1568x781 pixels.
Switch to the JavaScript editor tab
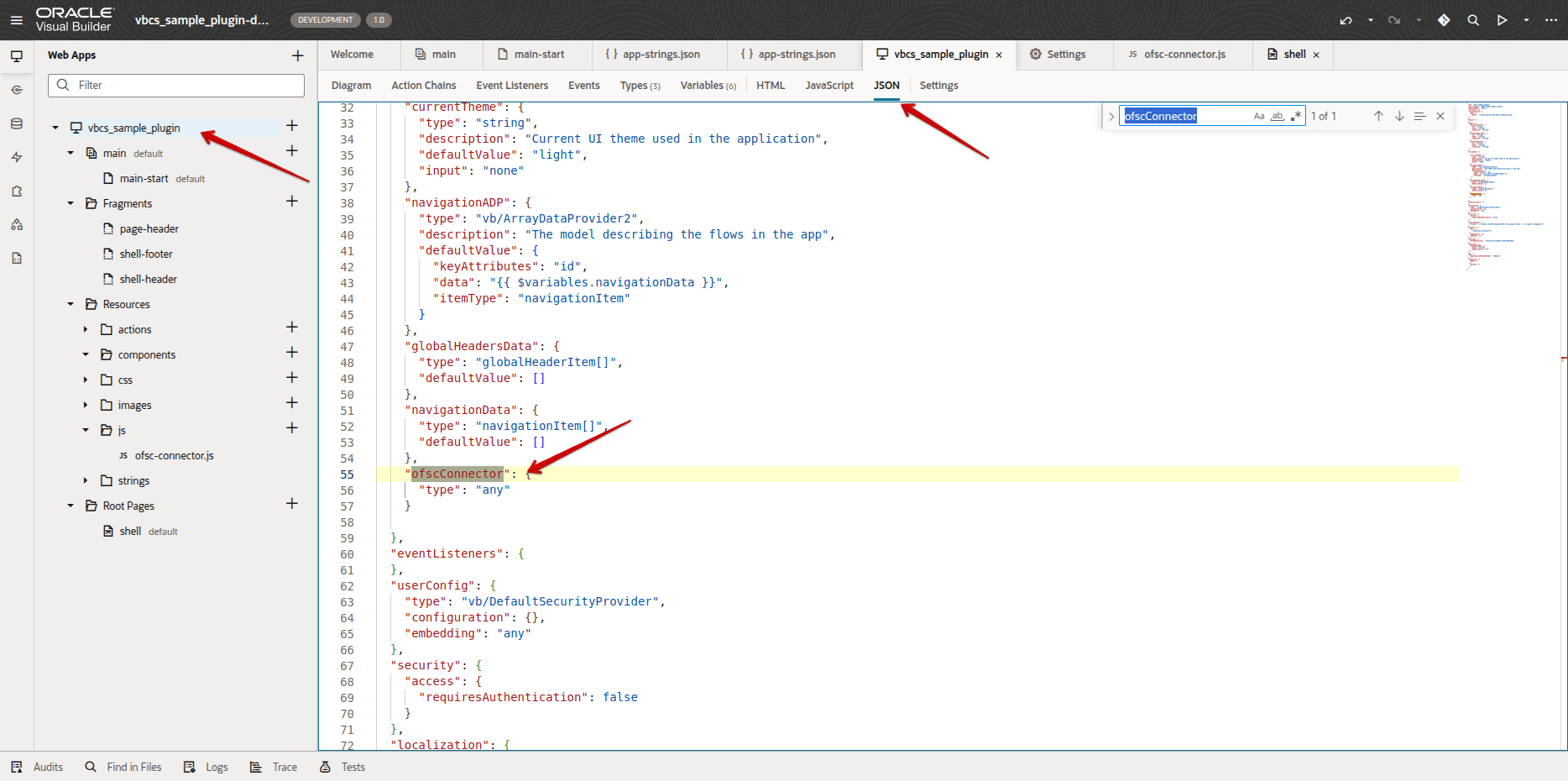828,85
